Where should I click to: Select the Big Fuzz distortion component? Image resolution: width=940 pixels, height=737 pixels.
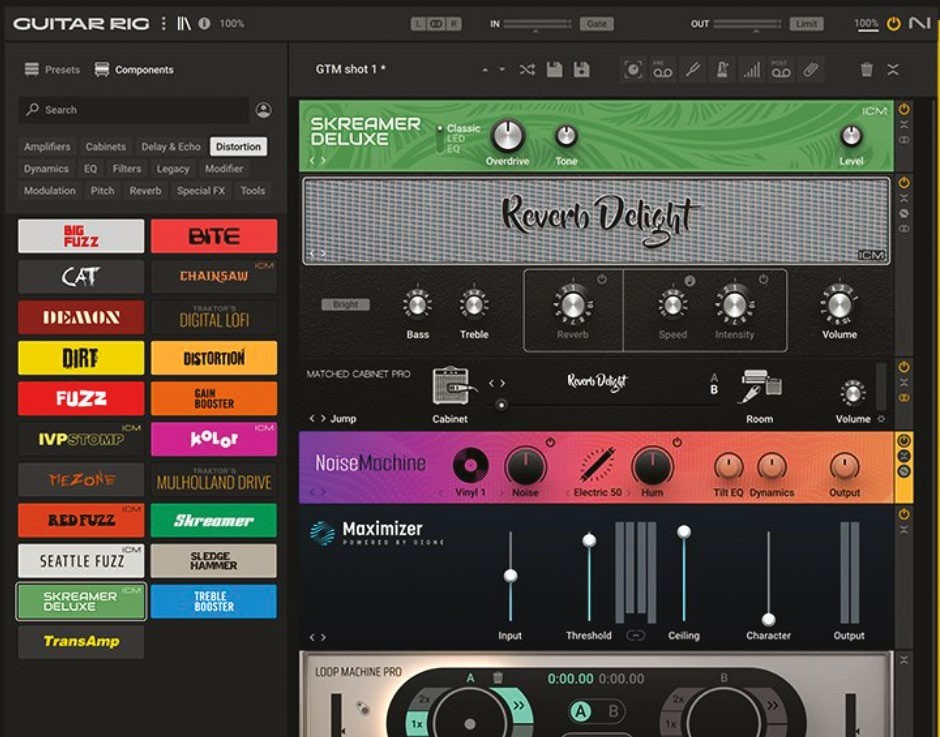81,236
